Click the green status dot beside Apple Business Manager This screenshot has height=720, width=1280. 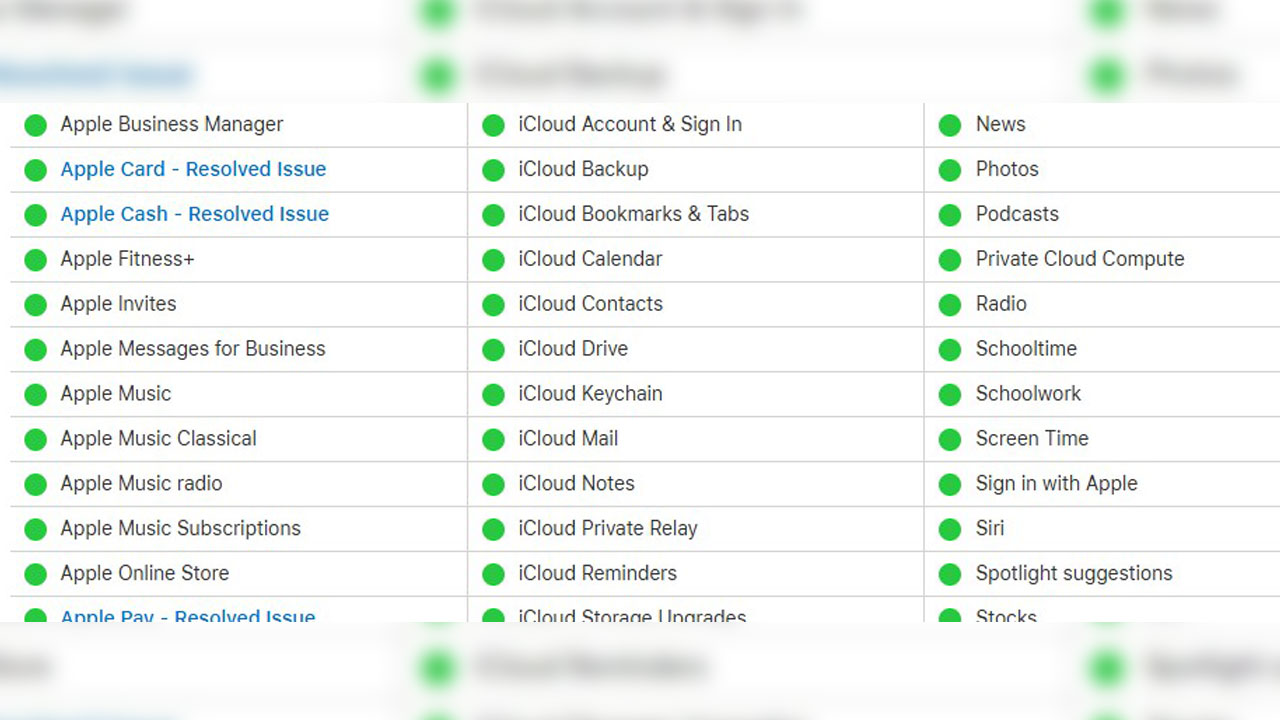tap(36, 125)
